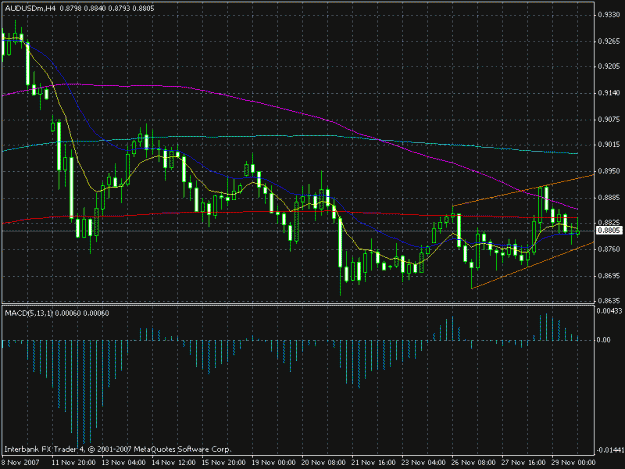Select the current price tag 0.8805

[609, 230]
